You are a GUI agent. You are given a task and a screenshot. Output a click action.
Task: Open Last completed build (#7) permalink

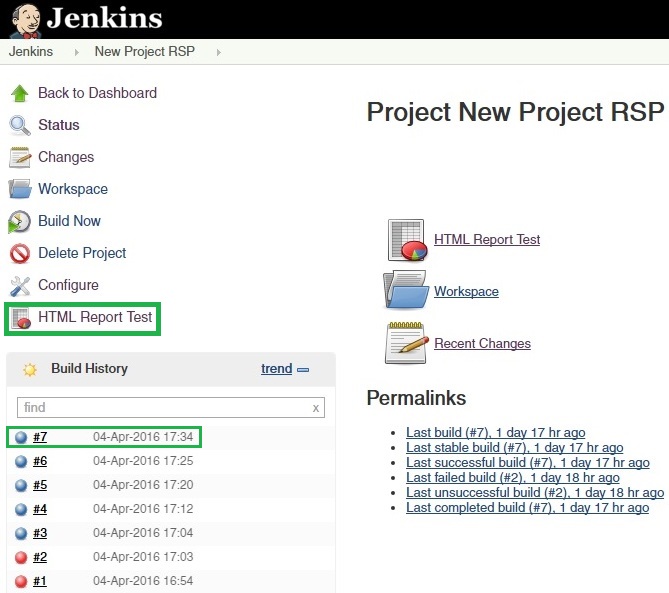pyautogui.click(x=527, y=507)
